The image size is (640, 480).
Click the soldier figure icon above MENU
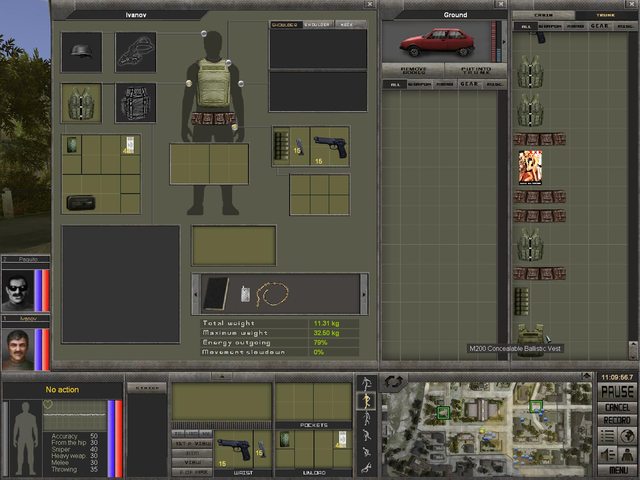coord(627,454)
